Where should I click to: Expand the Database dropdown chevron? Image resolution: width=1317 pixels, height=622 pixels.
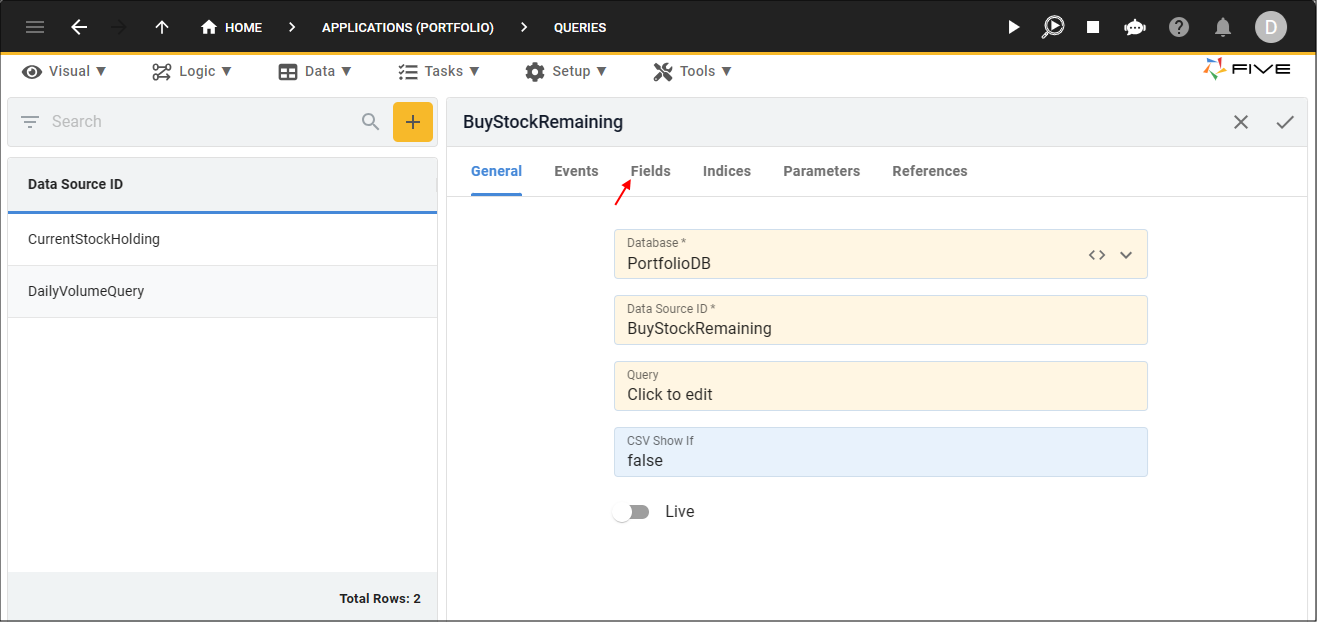(x=1126, y=255)
